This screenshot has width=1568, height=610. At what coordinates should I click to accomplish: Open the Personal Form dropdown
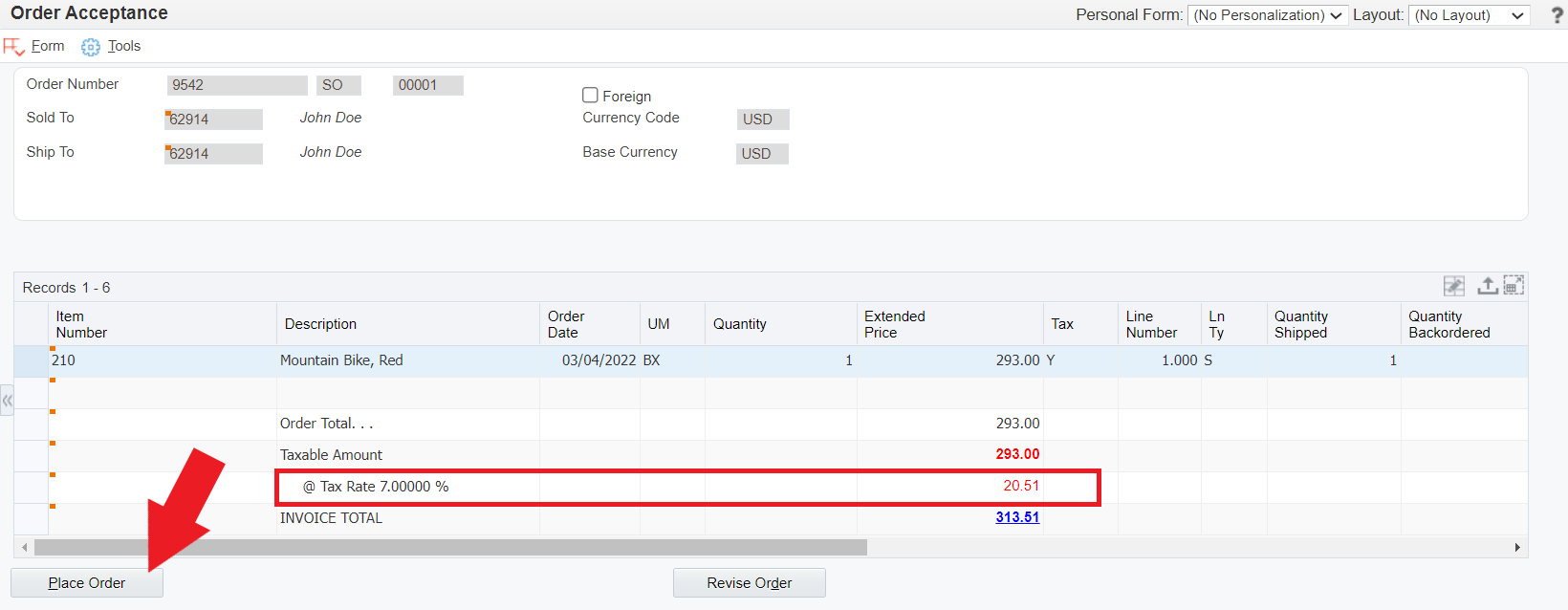point(1268,15)
